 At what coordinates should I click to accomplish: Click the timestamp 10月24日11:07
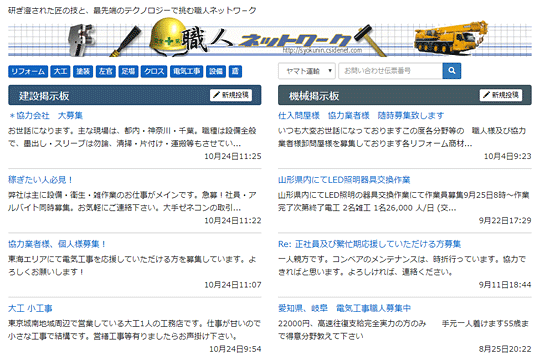click(x=233, y=285)
